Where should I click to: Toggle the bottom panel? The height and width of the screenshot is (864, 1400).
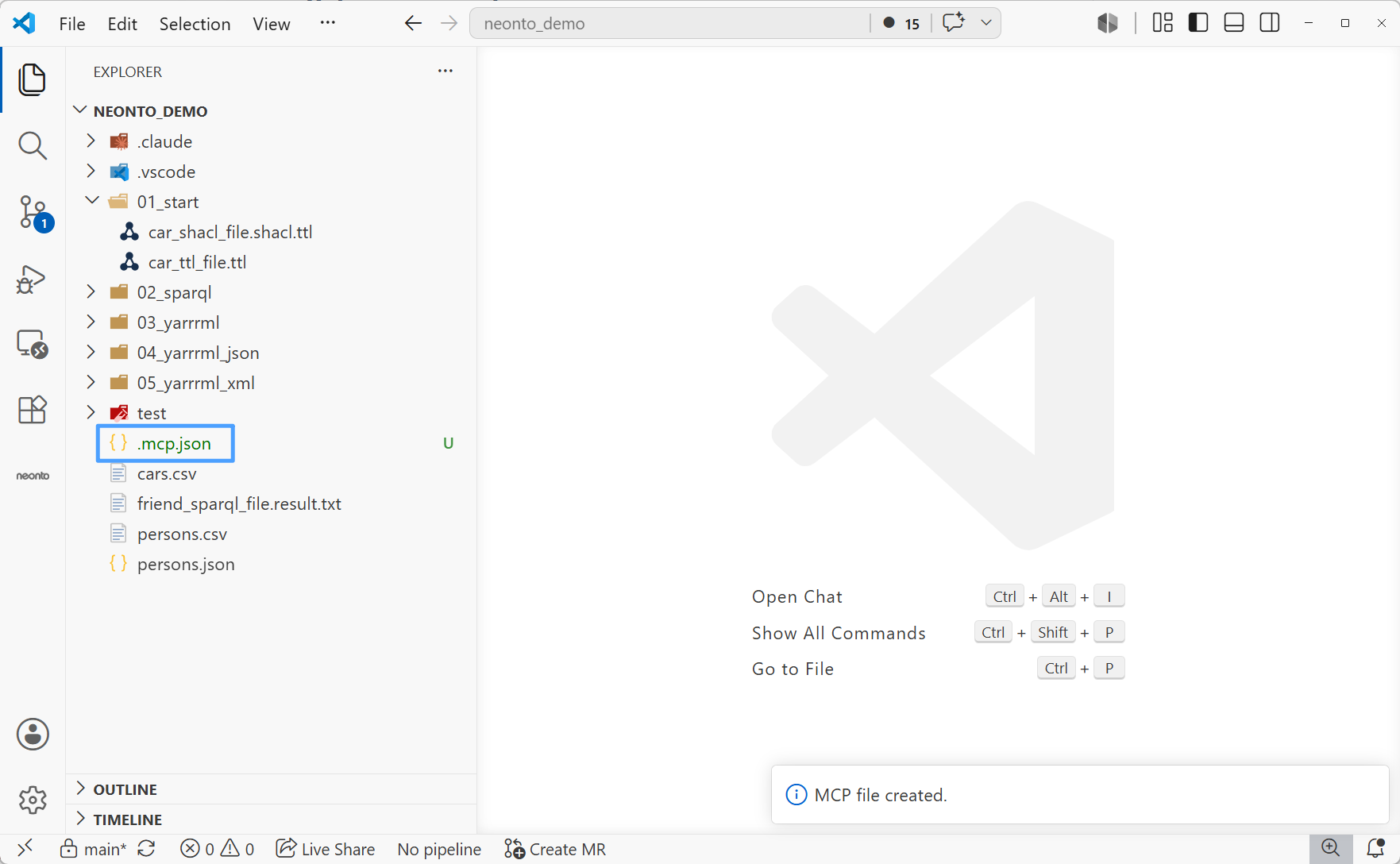click(1234, 23)
